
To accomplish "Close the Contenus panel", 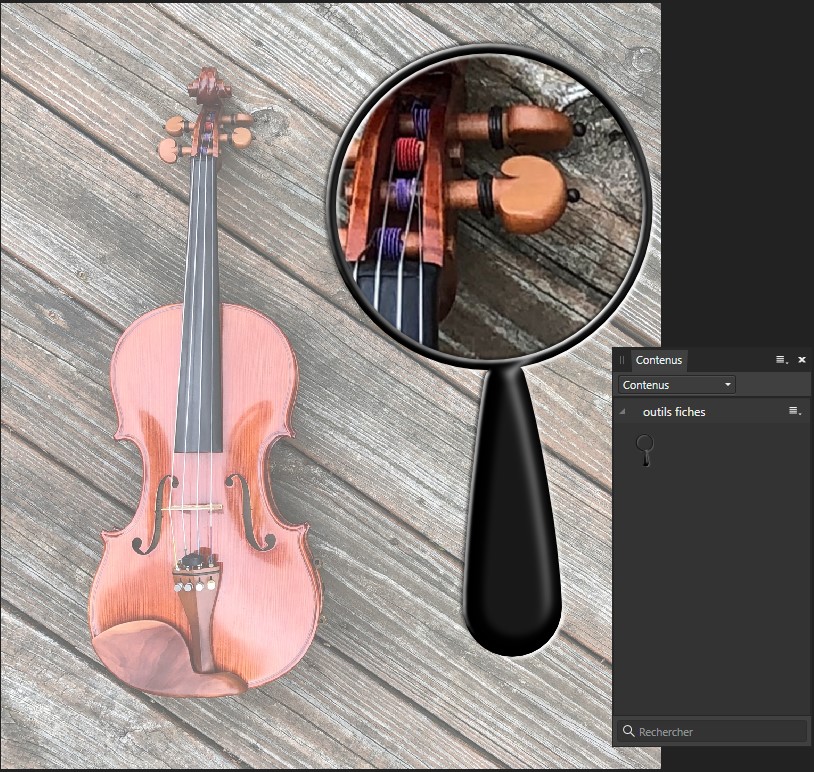I will [802, 359].
